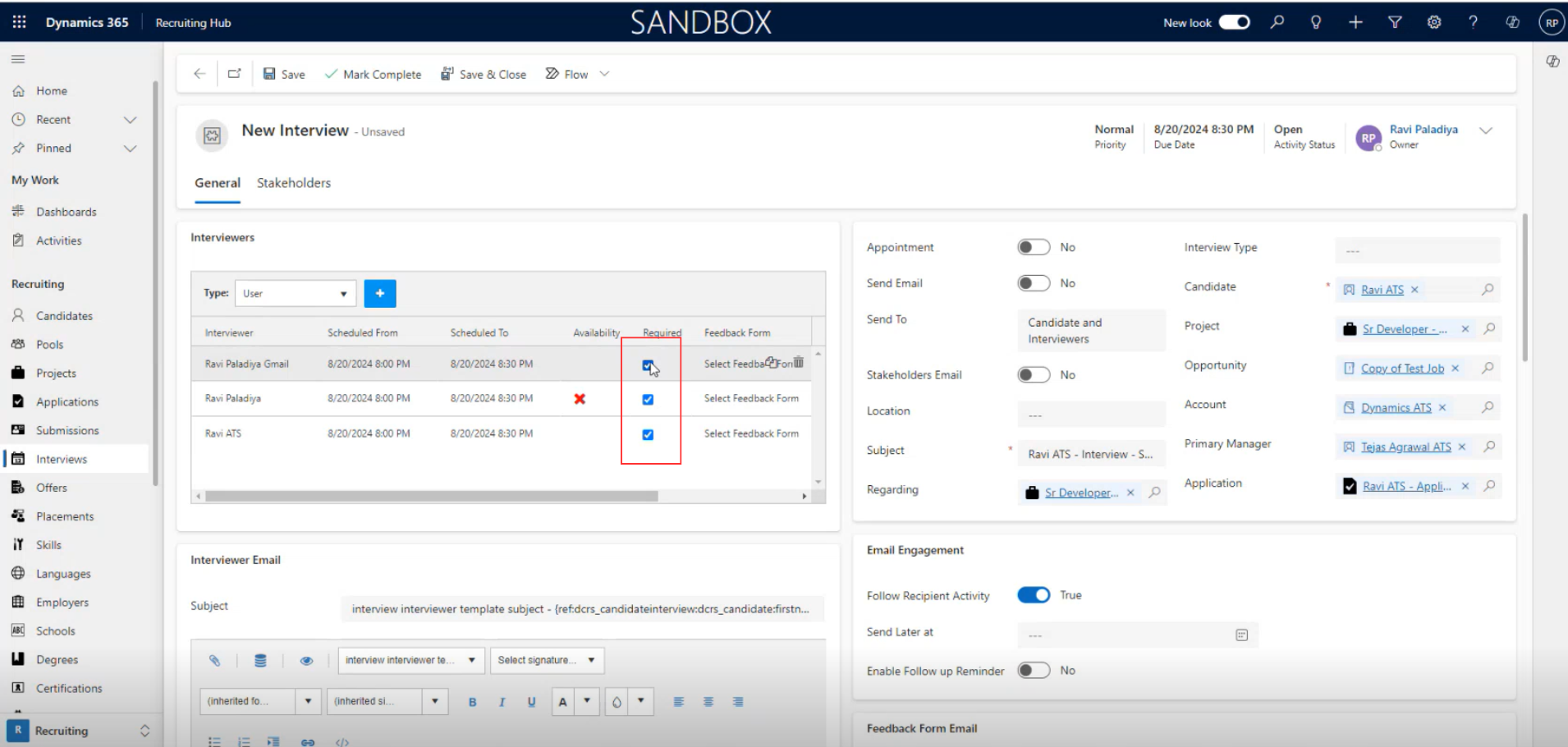The width and height of the screenshot is (1568, 747).
Task: Switch to the Stakeholders tab
Action: click(x=294, y=183)
